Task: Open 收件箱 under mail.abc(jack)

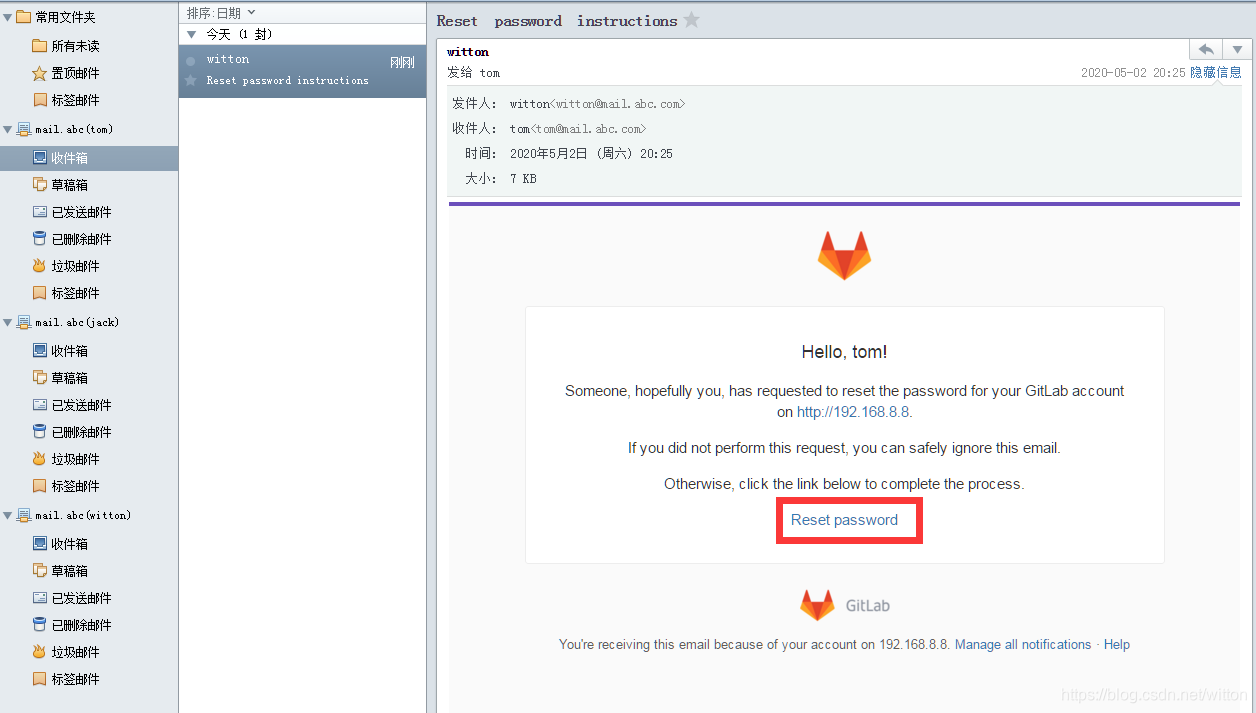Action: [60, 351]
